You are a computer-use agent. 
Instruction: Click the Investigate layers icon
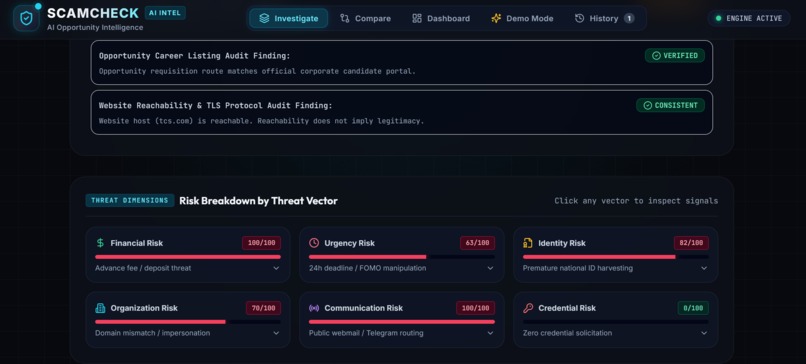(x=264, y=19)
